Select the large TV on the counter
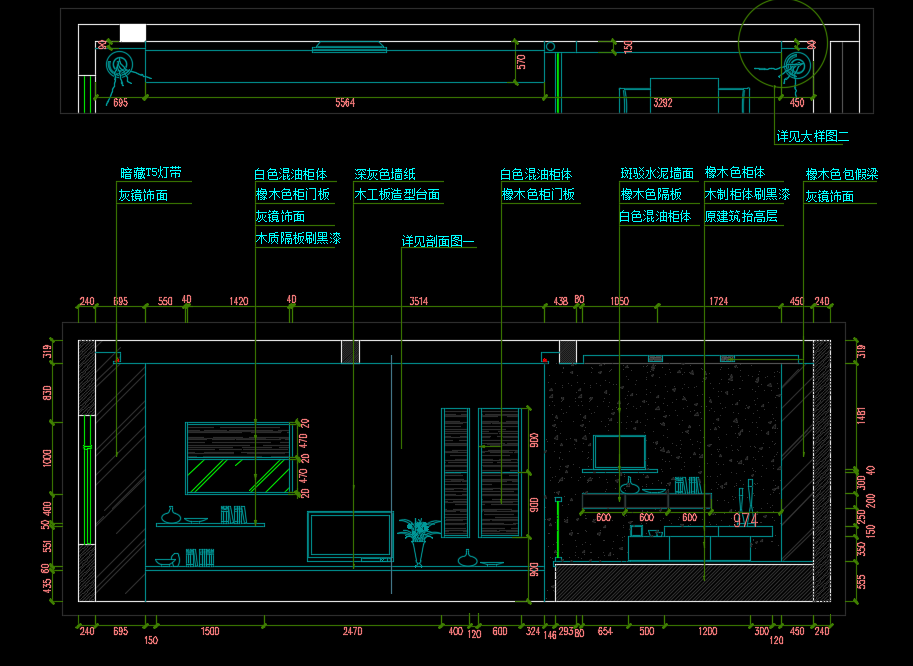Viewport: 913px width, 666px height. 351,536
